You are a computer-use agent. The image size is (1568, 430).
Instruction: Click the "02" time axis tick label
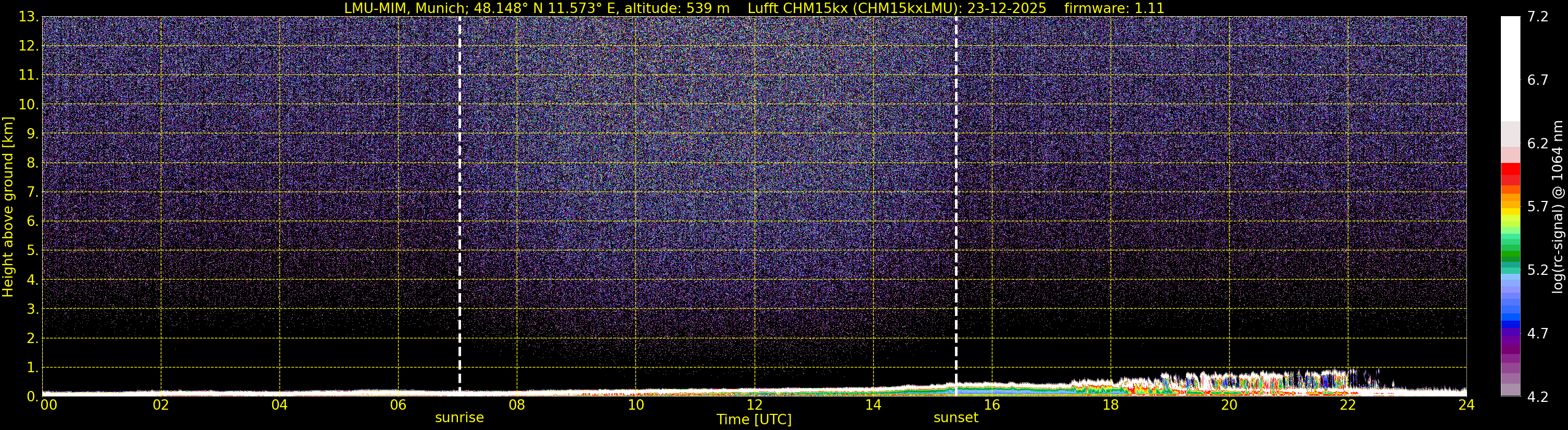click(161, 405)
